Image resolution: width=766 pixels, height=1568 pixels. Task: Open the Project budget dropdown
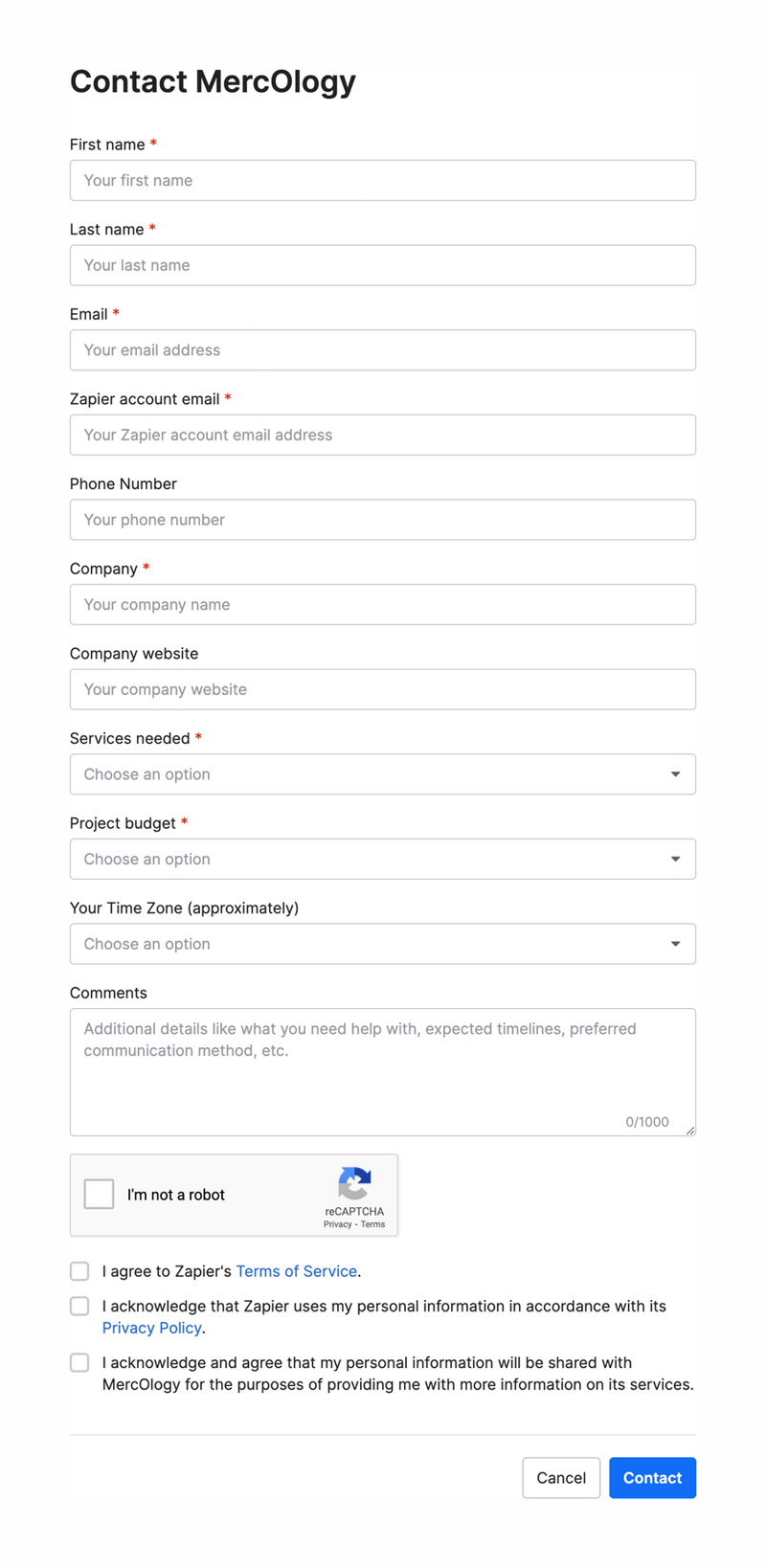tap(383, 859)
